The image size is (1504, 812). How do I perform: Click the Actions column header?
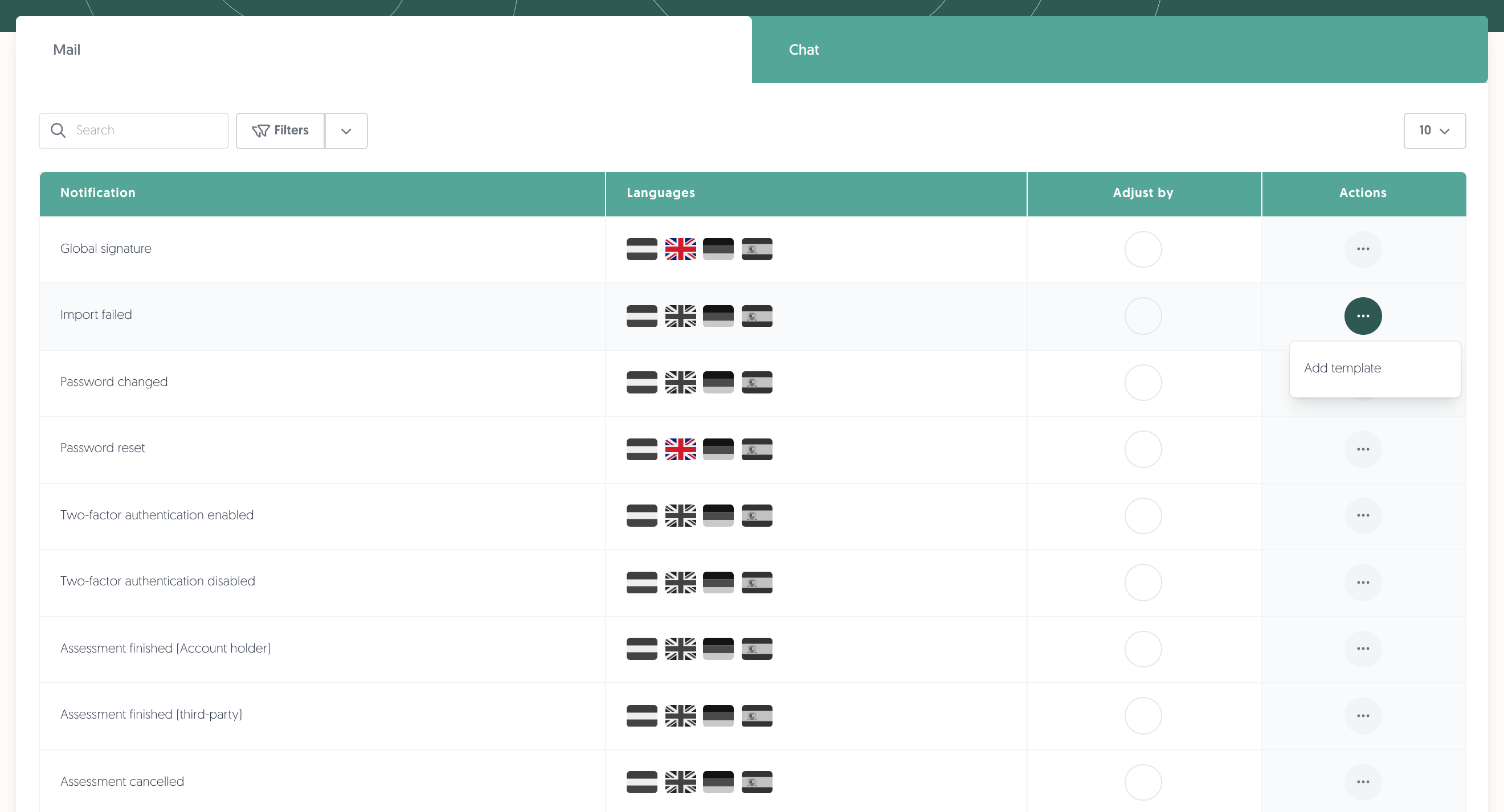click(x=1363, y=192)
